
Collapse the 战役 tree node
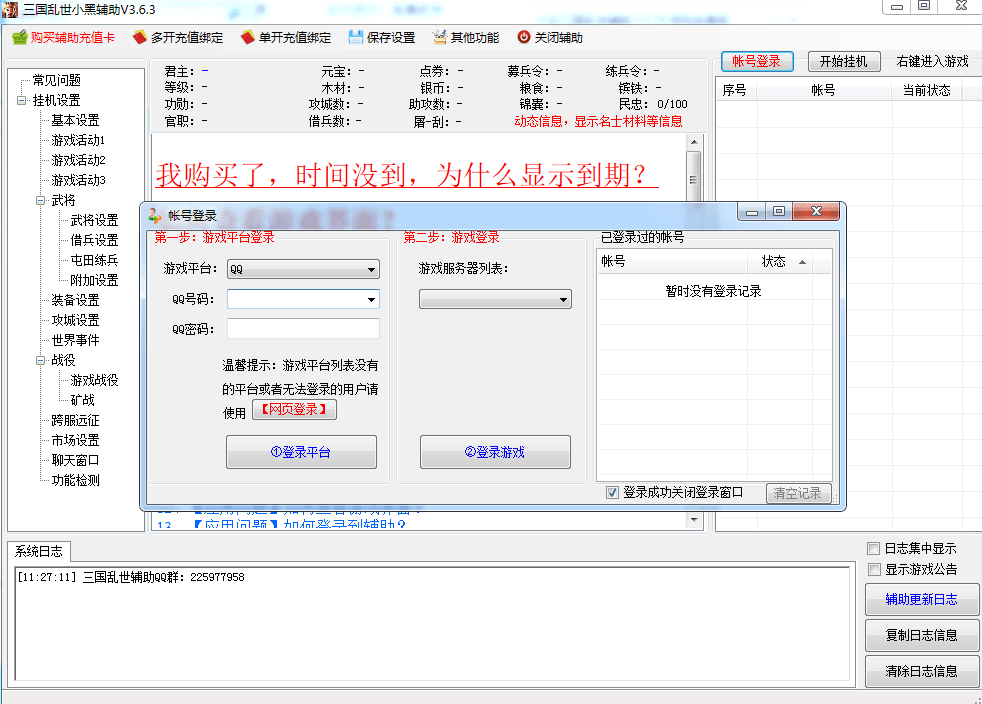pos(41,360)
